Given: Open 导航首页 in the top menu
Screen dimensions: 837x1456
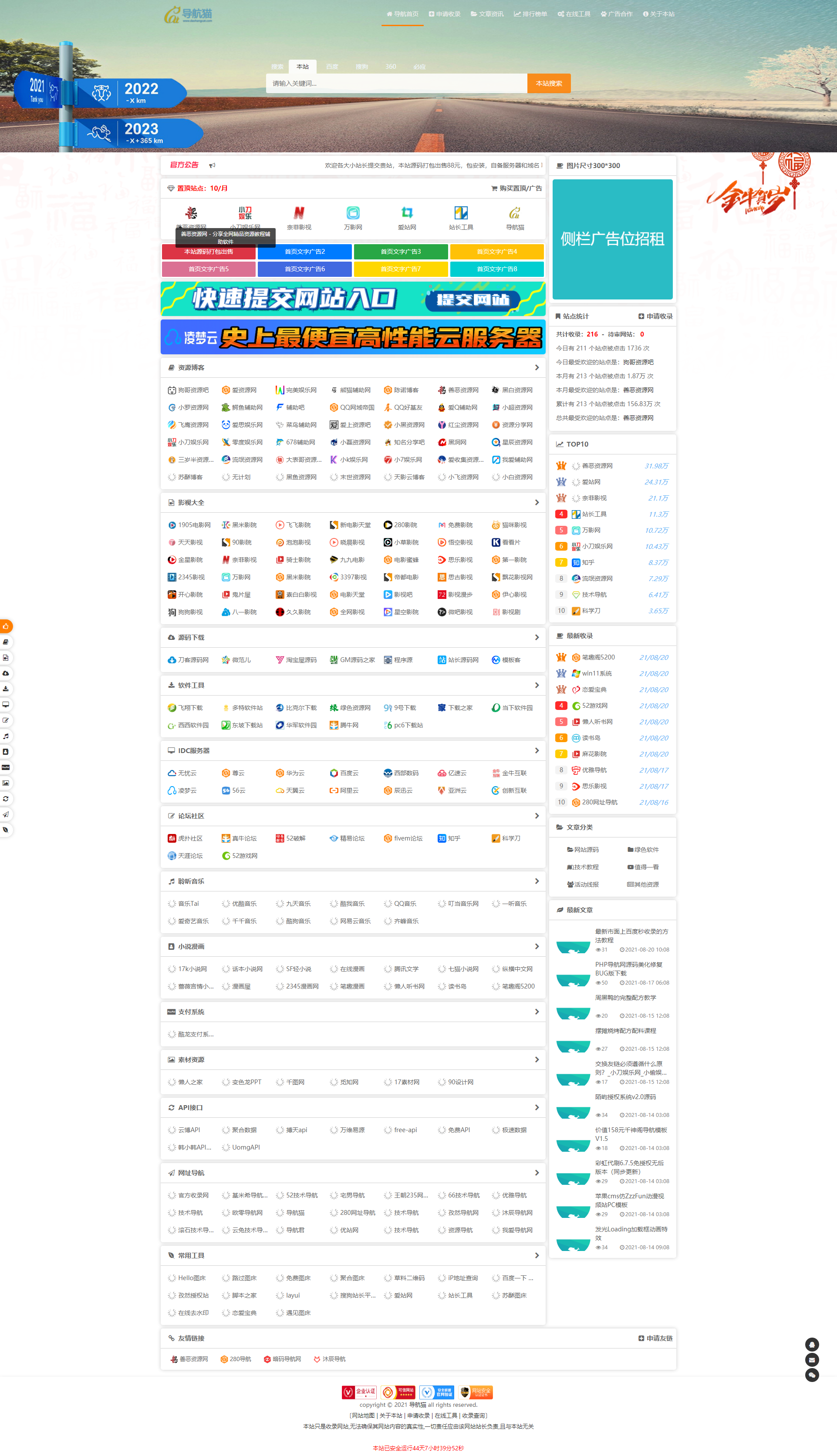Looking at the screenshot, I should coord(402,14).
